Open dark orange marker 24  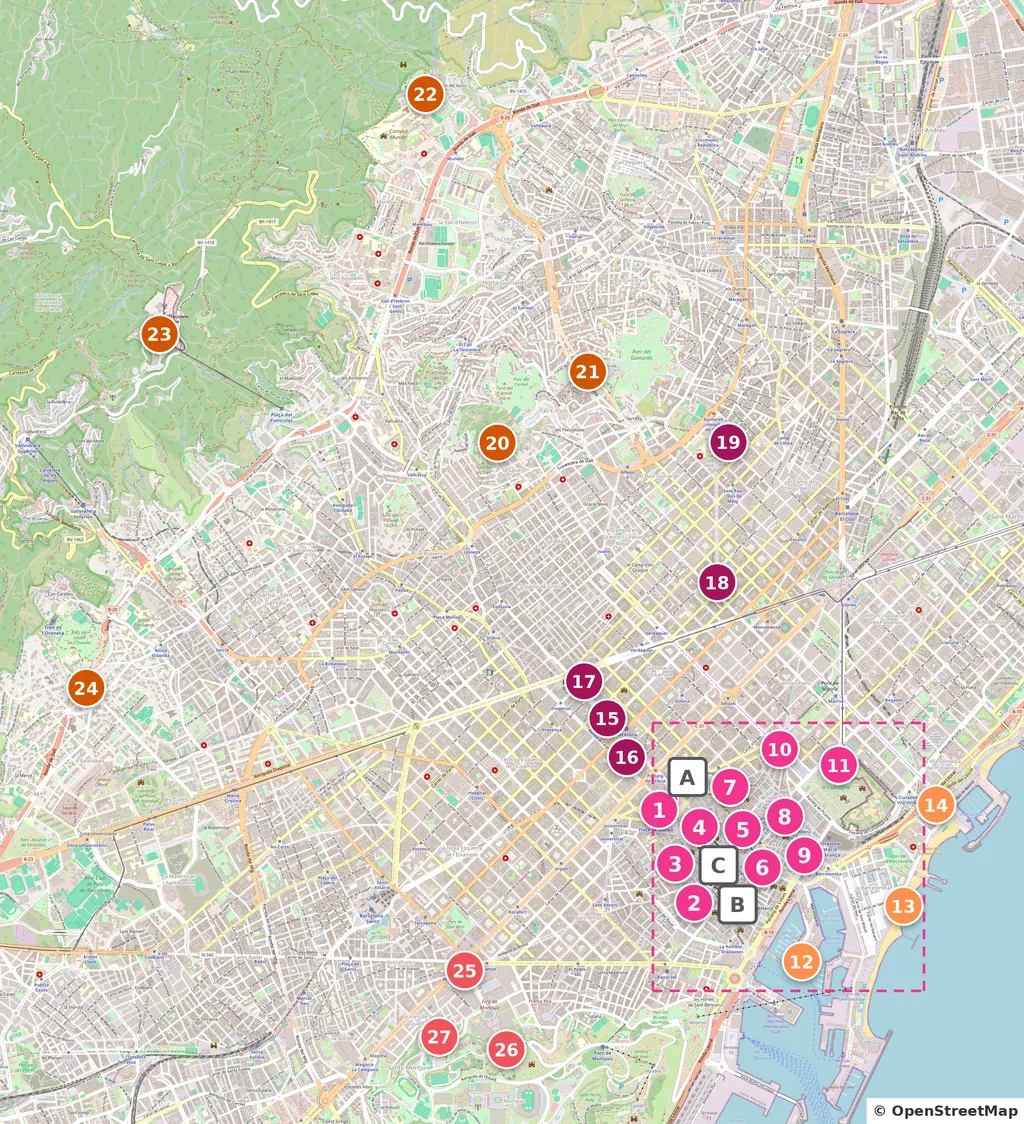(86, 688)
